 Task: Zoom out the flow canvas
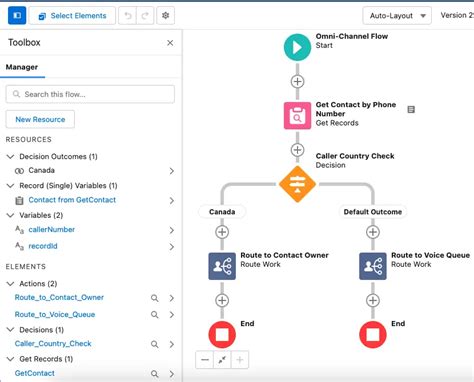coord(205,360)
